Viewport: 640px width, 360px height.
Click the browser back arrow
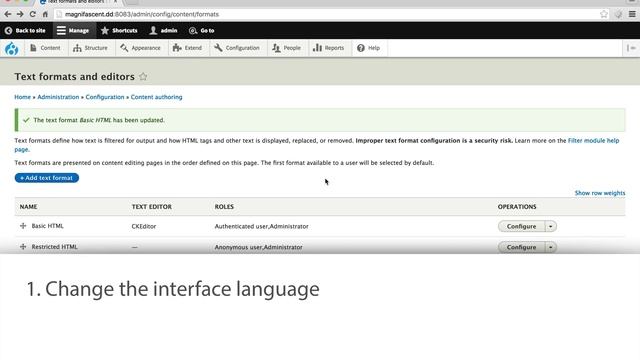tap(8, 14)
